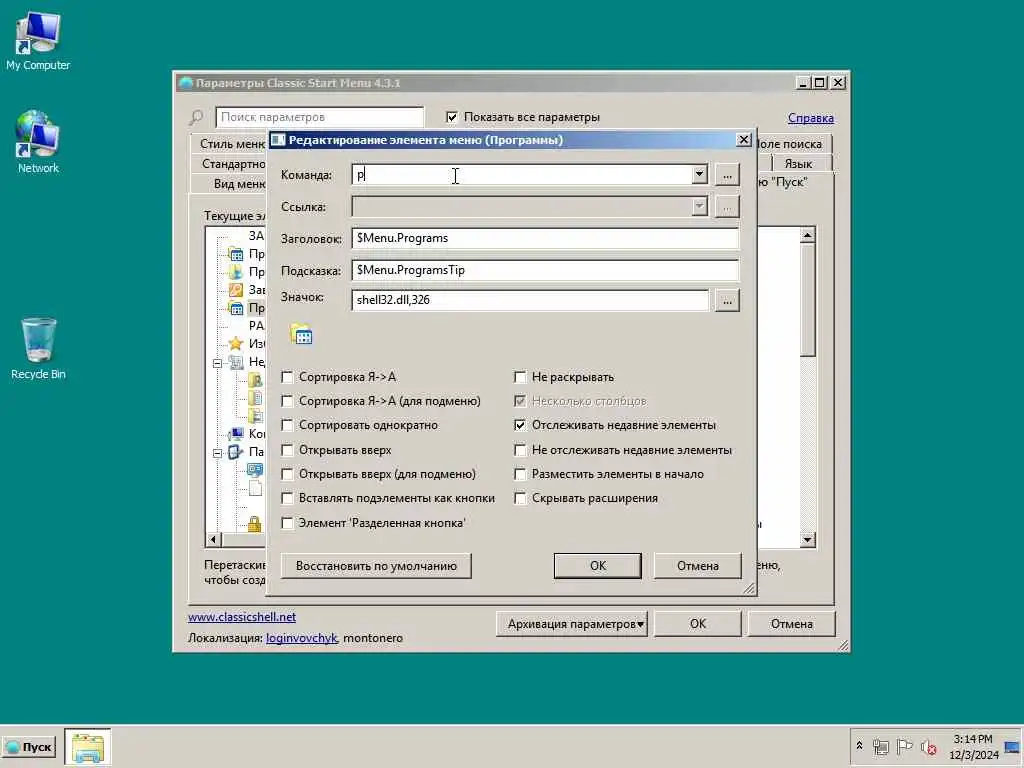The width and height of the screenshot is (1024, 768).
Task: Open the Справка help link
Action: (x=810, y=118)
